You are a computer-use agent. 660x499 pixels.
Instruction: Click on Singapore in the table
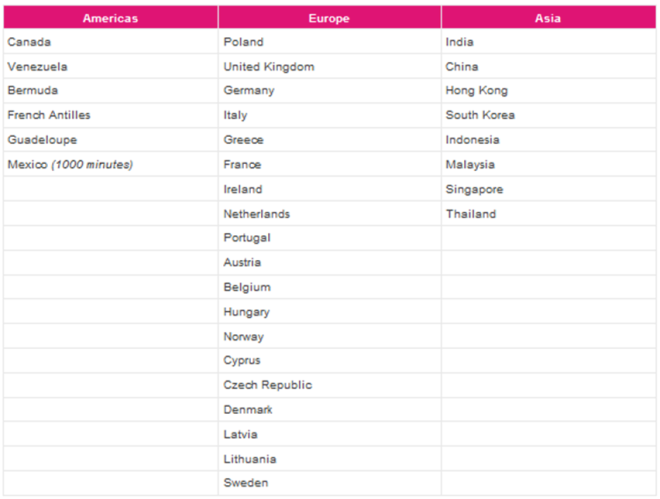(475, 189)
